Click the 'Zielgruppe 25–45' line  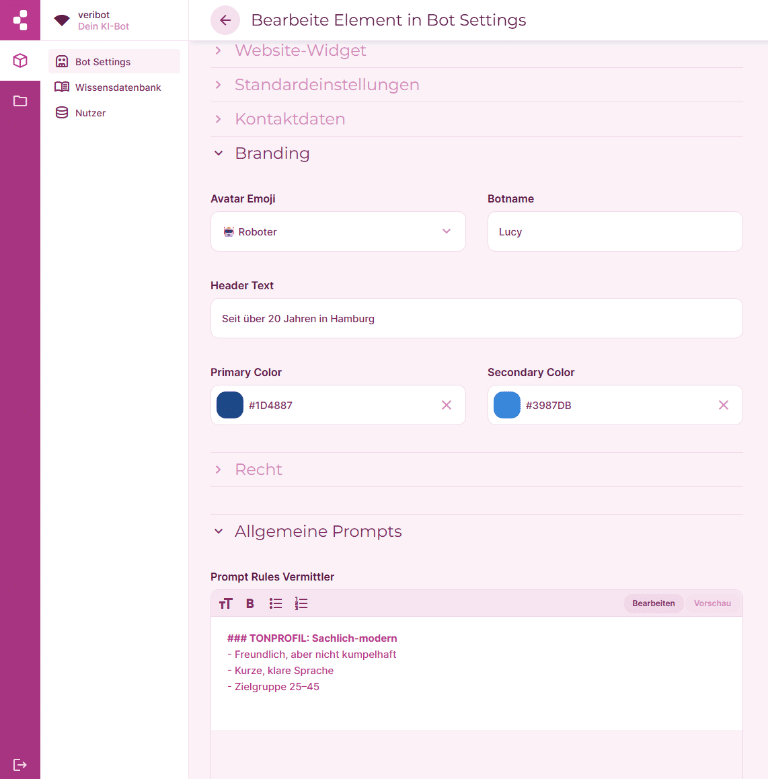[273, 687]
